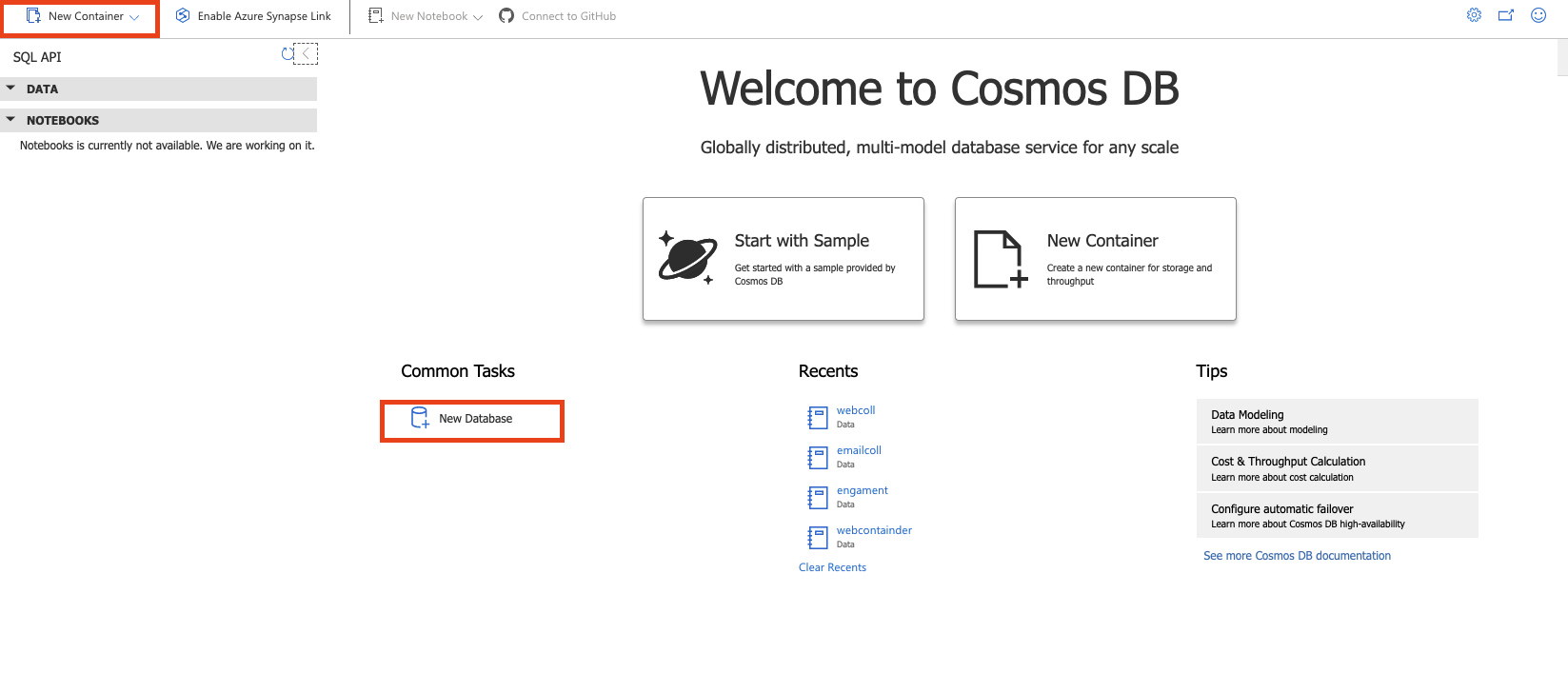Open the New Container dropdown chevron
1568x673 pixels.
point(134,17)
